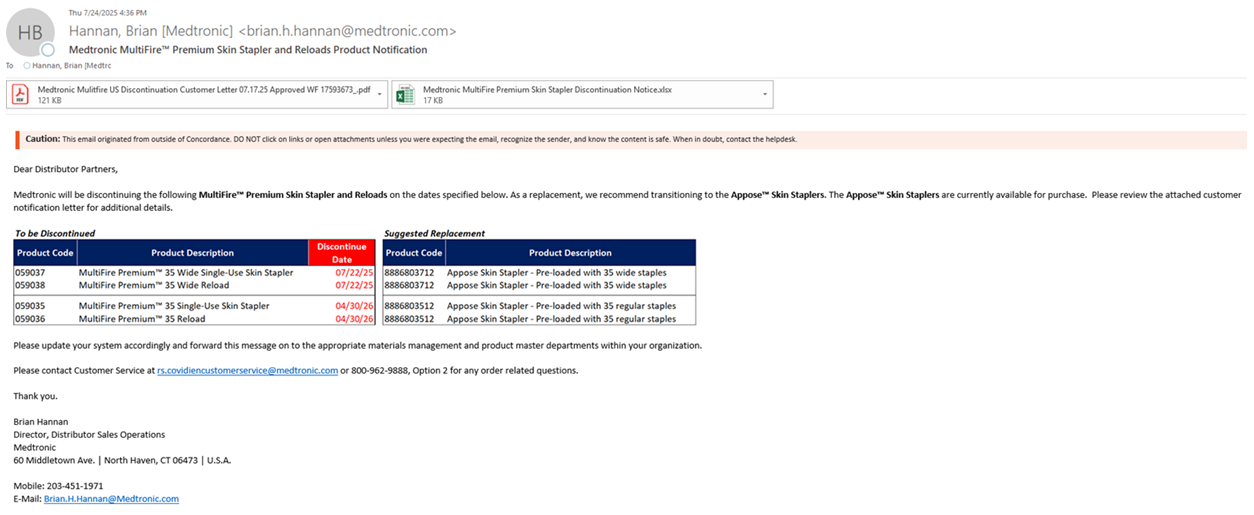Click recipient presence indicator beside To field
This screenshot has width=1254, height=515.
coord(26,65)
